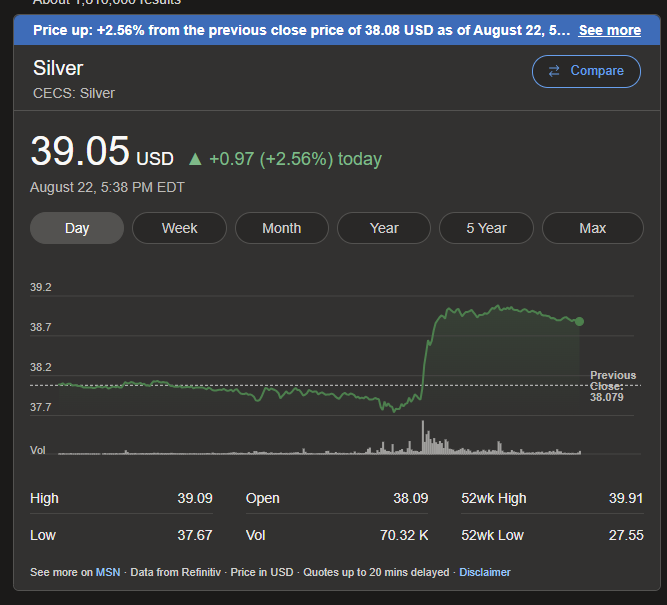Open the Disclaimer link
Screen dimensions: 667x605
coord(485,572)
